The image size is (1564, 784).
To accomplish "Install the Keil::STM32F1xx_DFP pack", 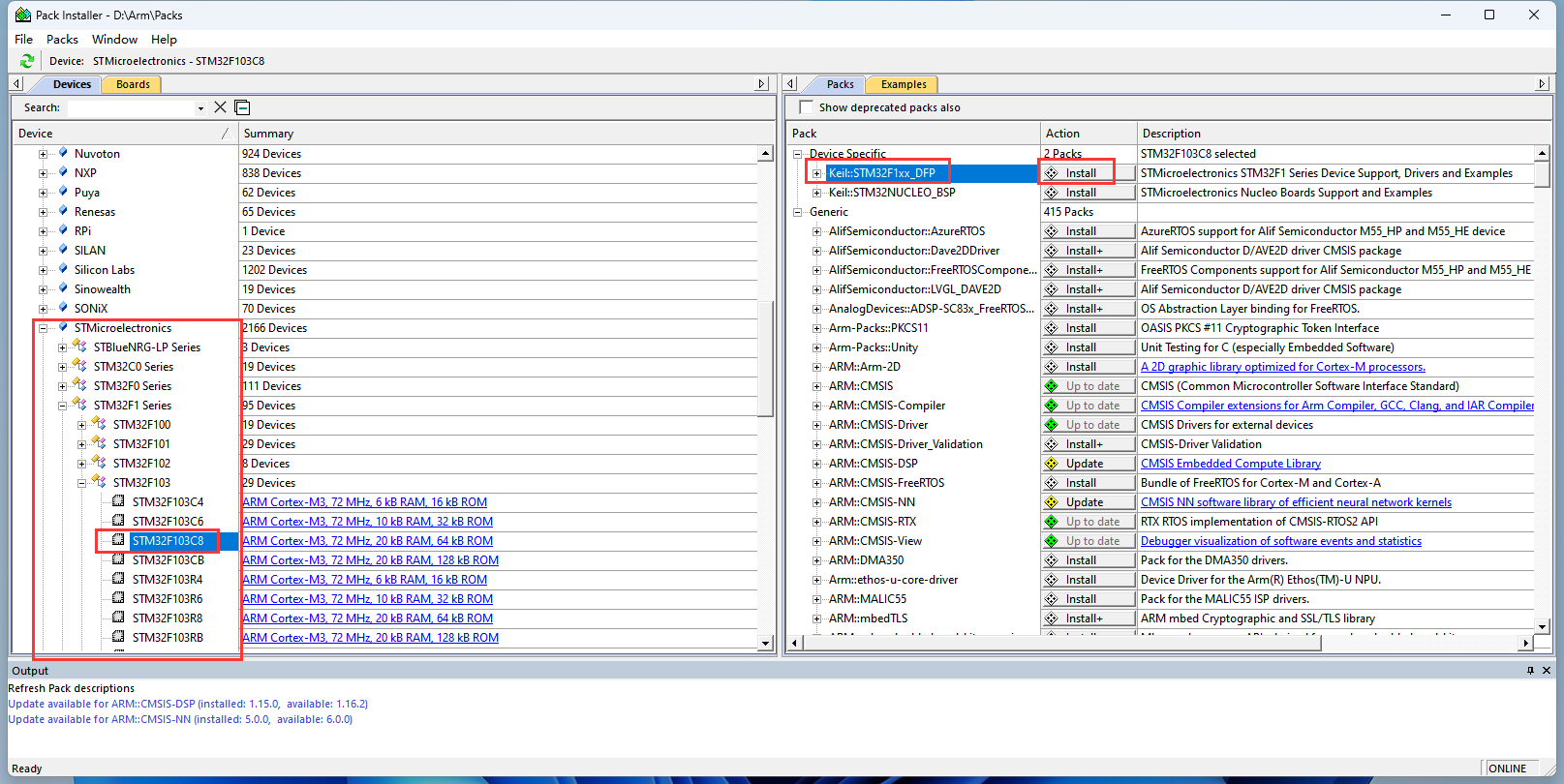I will (x=1088, y=173).
